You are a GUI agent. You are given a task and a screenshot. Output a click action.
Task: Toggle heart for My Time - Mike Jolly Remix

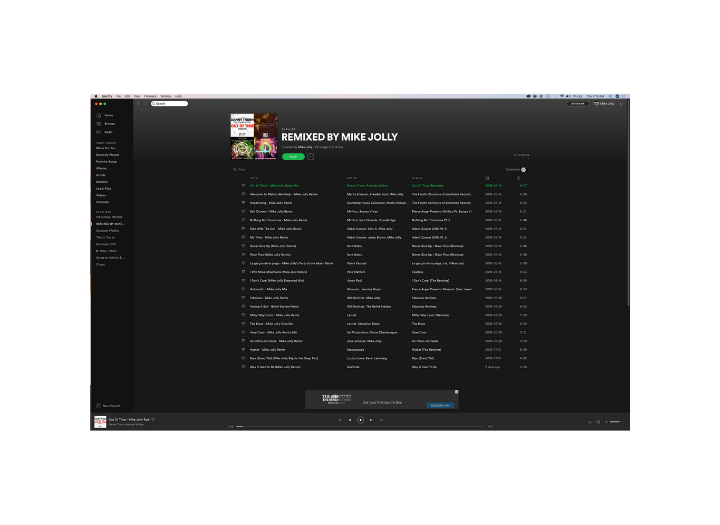(x=243, y=237)
